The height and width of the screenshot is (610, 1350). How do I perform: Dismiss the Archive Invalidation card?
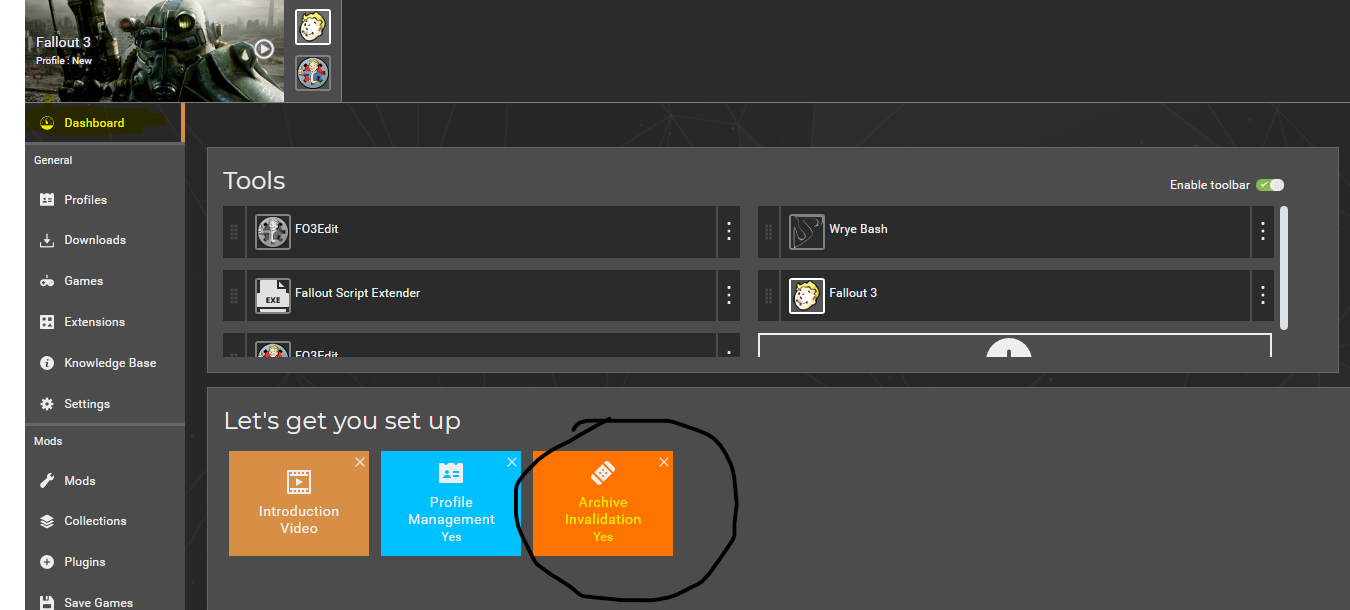(x=664, y=462)
